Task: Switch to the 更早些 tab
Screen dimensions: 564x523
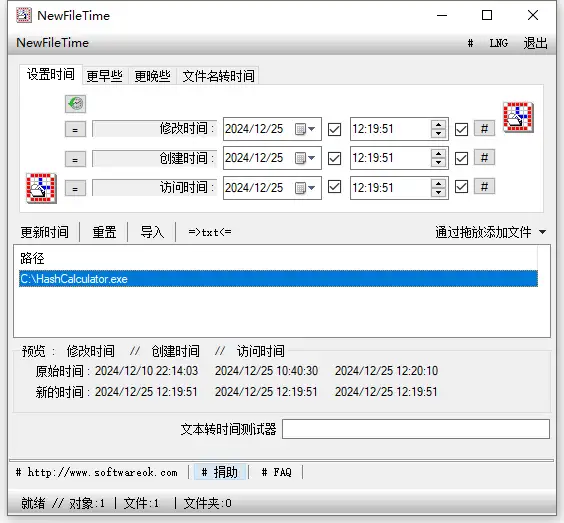Action: [x=105, y=76]
